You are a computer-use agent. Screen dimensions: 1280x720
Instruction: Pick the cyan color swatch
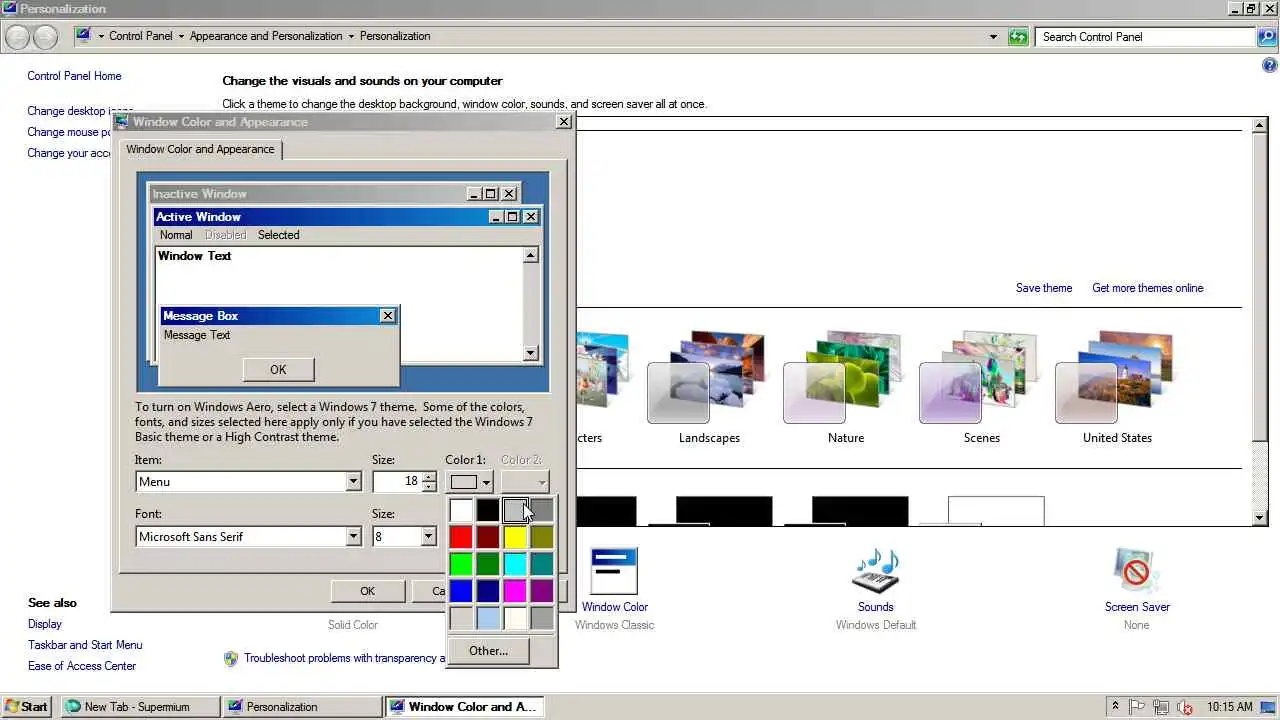[x=515, y=564]
